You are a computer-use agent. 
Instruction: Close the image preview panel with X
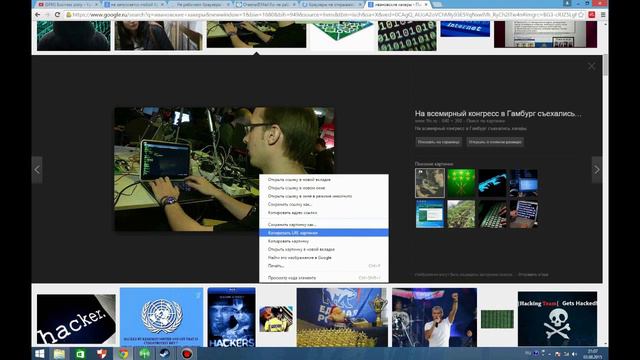pyautogui.click(x=591, y=66)
